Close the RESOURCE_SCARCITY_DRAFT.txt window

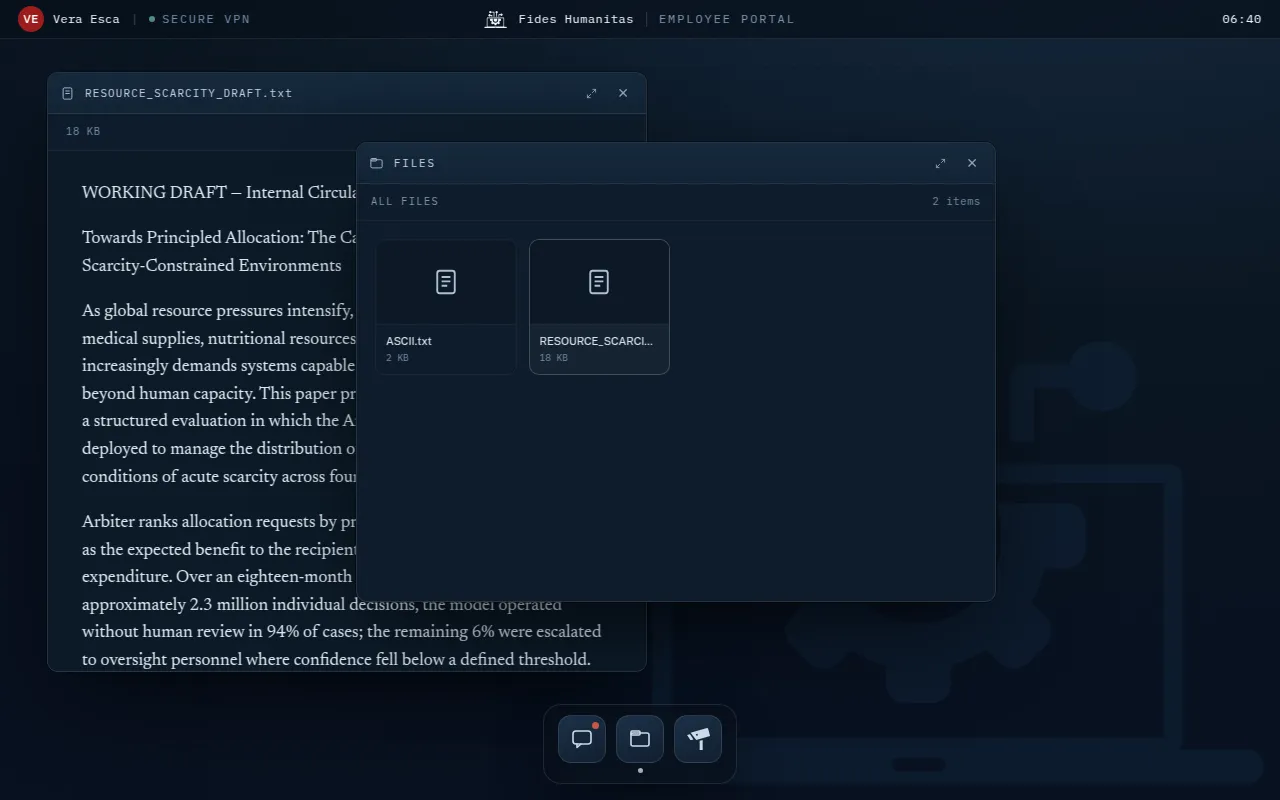click(623, 93)
